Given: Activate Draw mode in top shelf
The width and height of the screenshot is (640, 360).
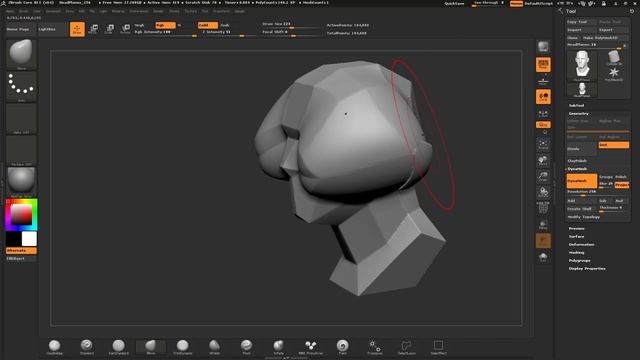Looking at the screenshot, I should pyautogui.click(x=77, y=29).
